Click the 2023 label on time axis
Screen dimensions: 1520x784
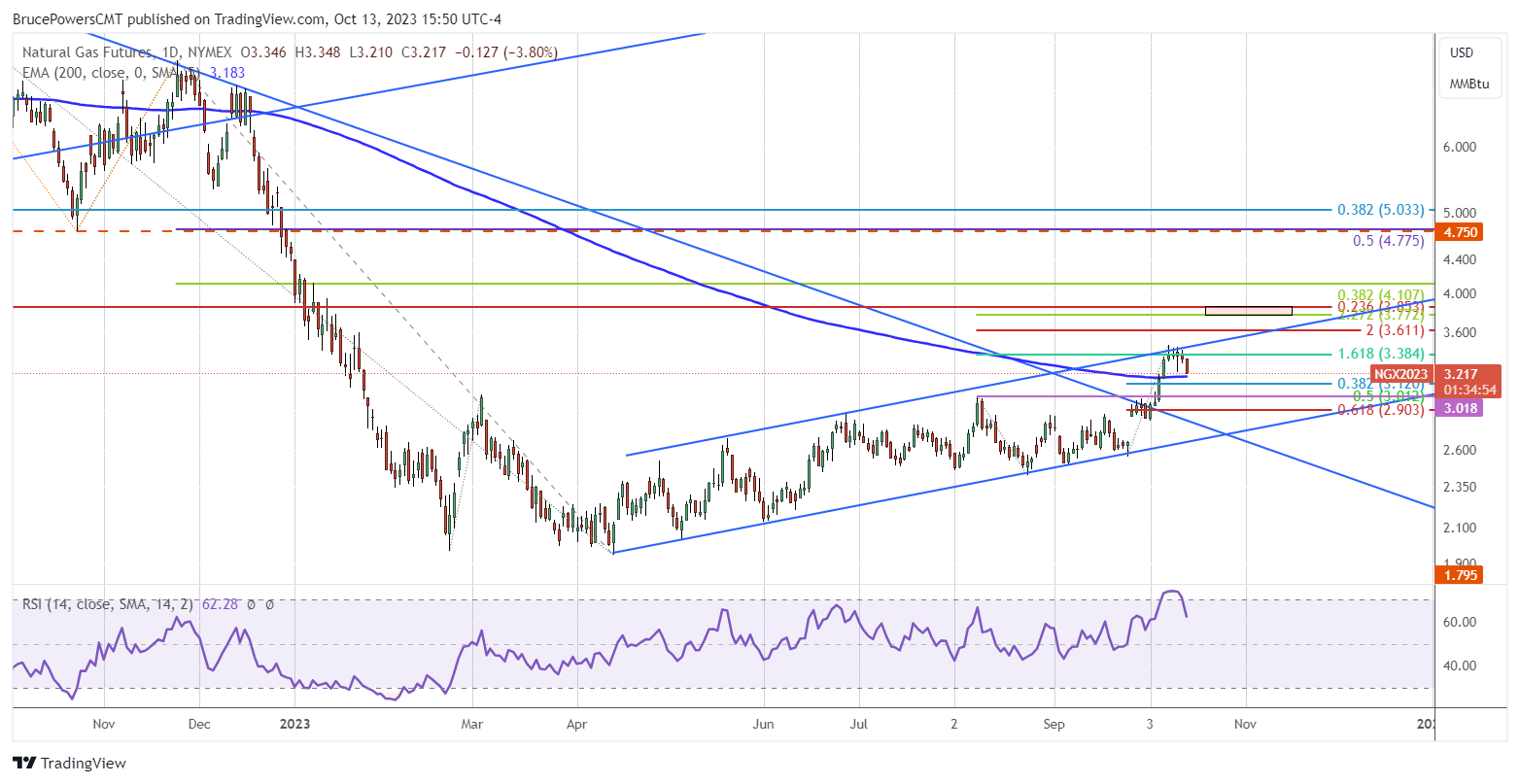[x=294, y=724]
